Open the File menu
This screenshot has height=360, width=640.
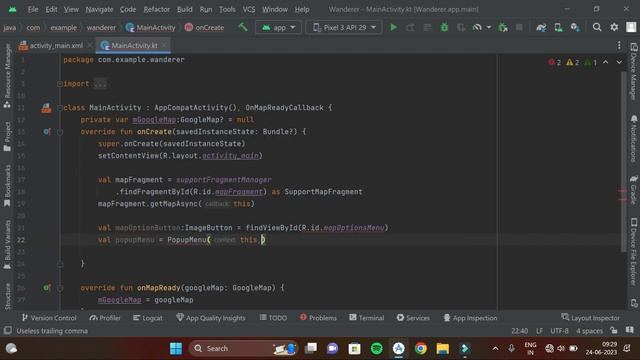click(33, 9)
